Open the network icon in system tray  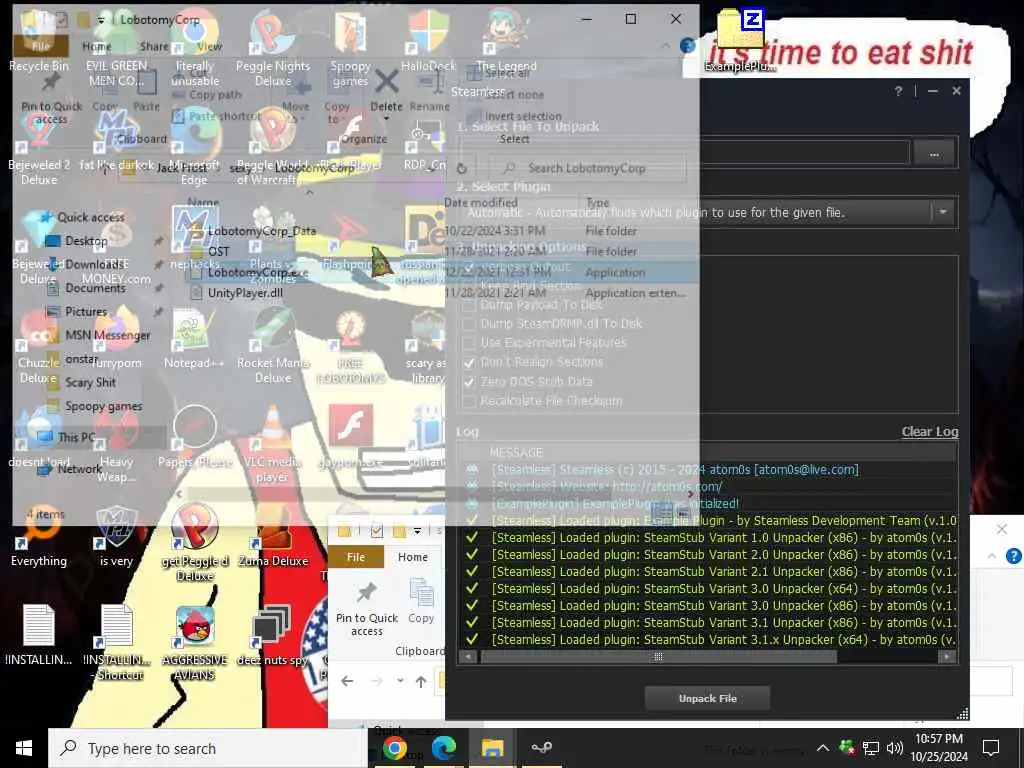pos(871,748)
